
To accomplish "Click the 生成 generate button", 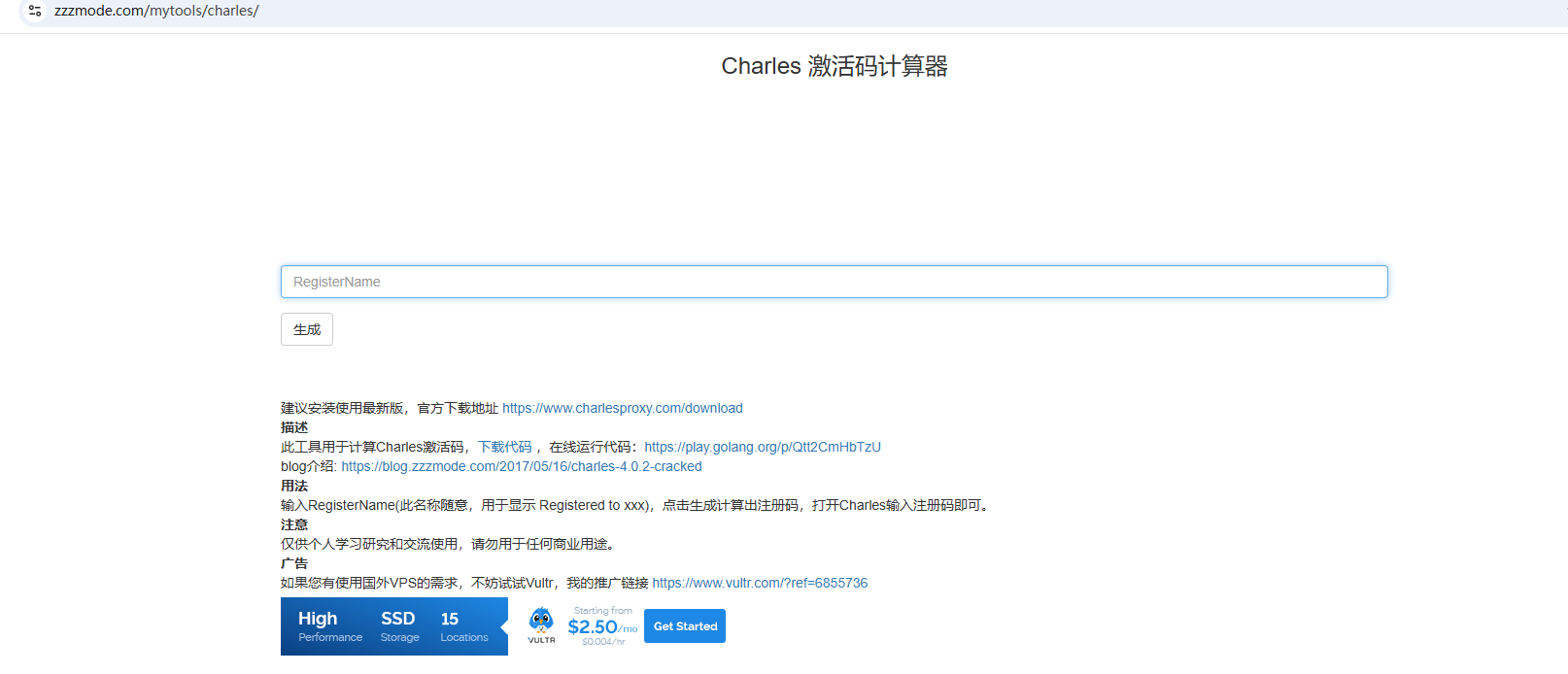I will [307, 329].
